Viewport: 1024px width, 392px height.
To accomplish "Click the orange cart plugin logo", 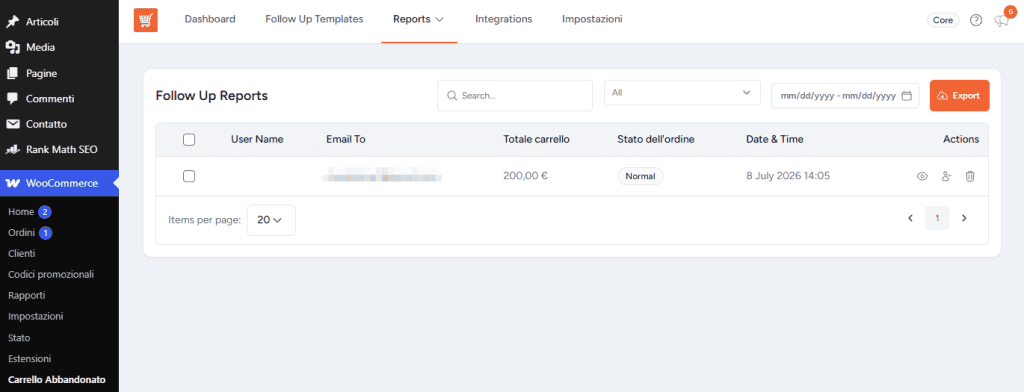I will 146,20.
